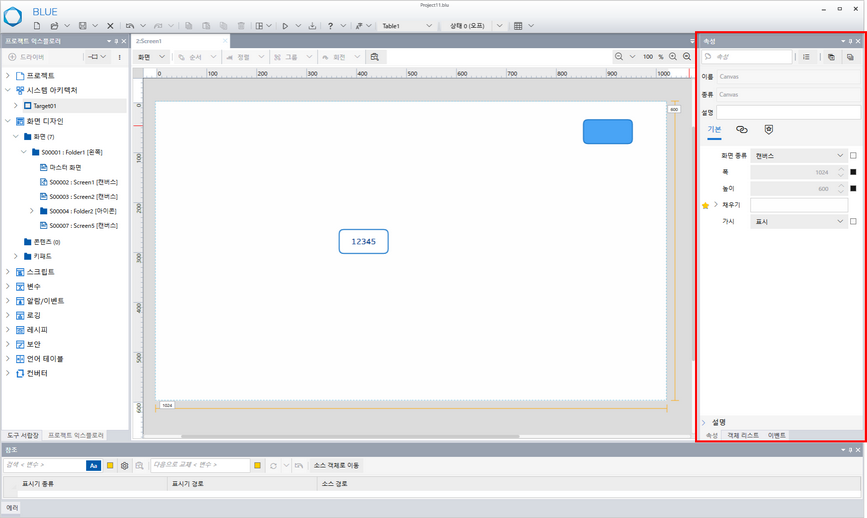Screen dimensions: 867x518
Task: Click the match case 'Aa' icon
Action: pyautogui.click(x=93, y=466)
